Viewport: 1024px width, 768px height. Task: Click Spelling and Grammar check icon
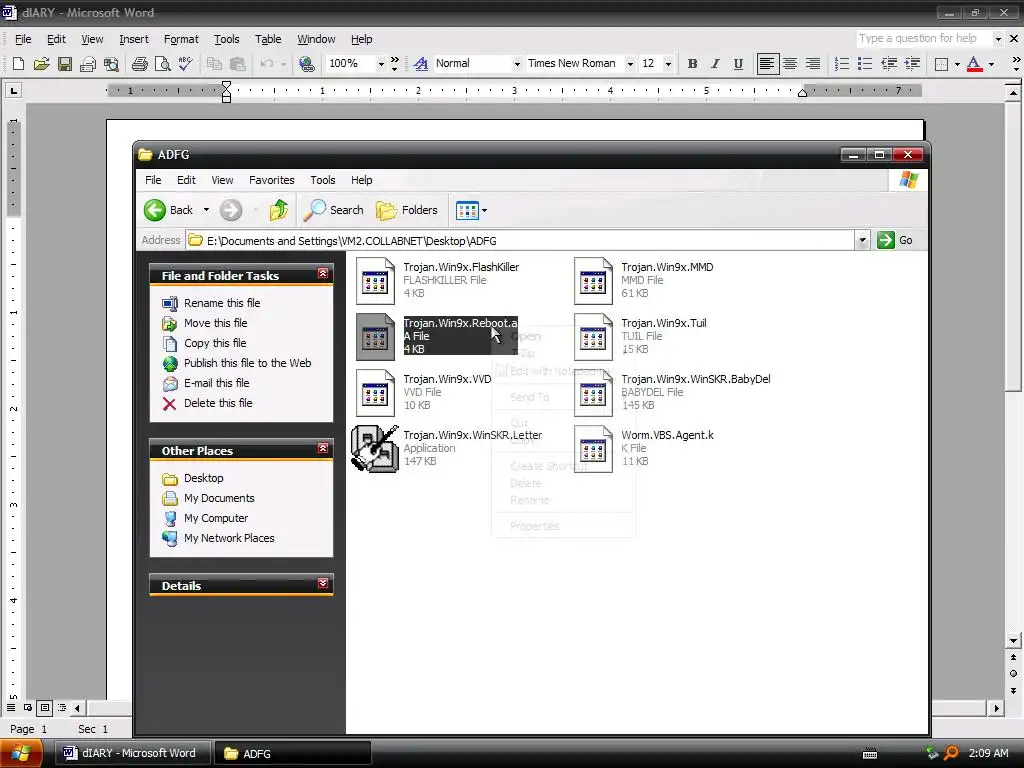185,63
